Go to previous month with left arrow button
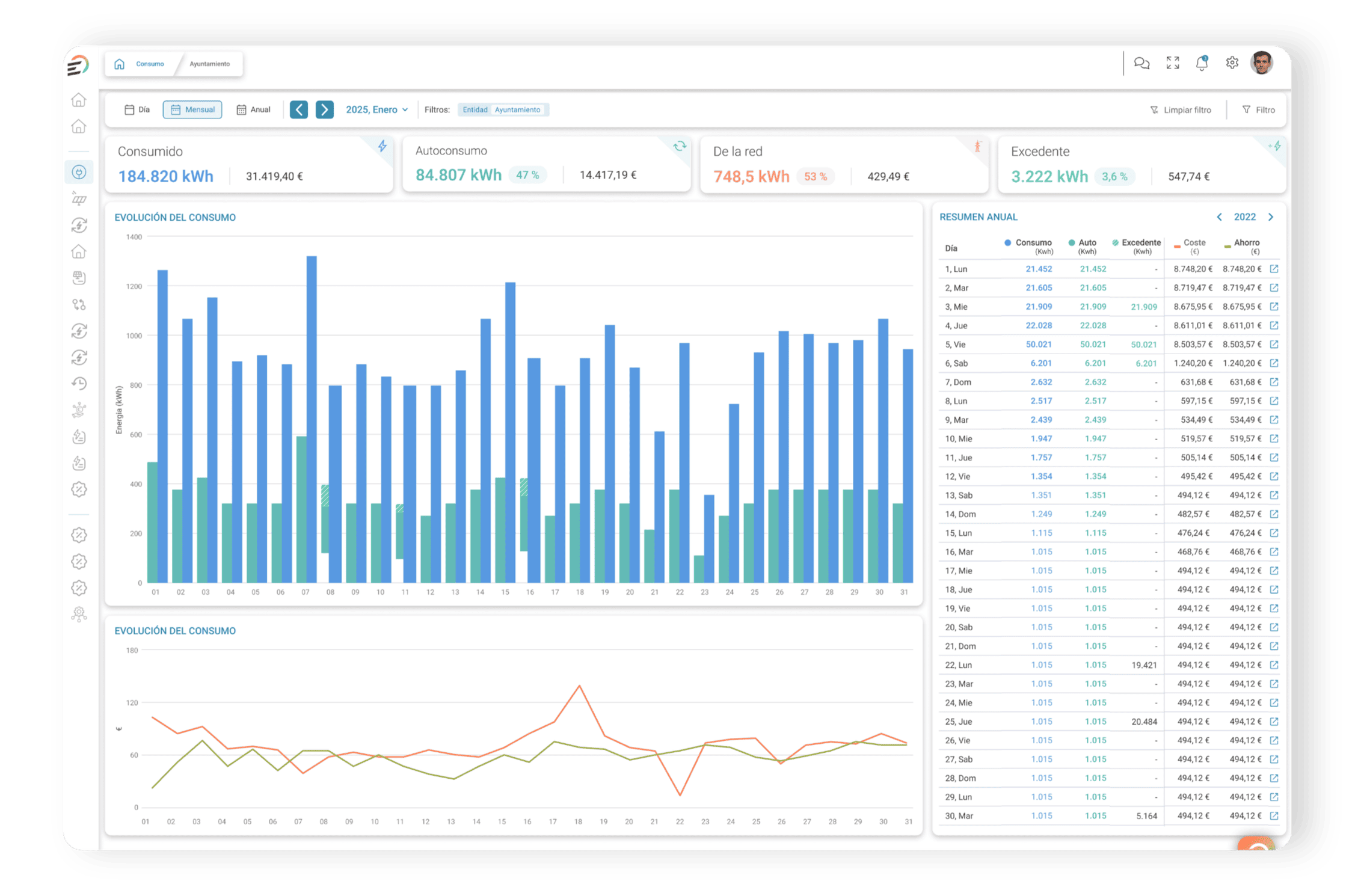1355x896 pixels. pos(299,109)
